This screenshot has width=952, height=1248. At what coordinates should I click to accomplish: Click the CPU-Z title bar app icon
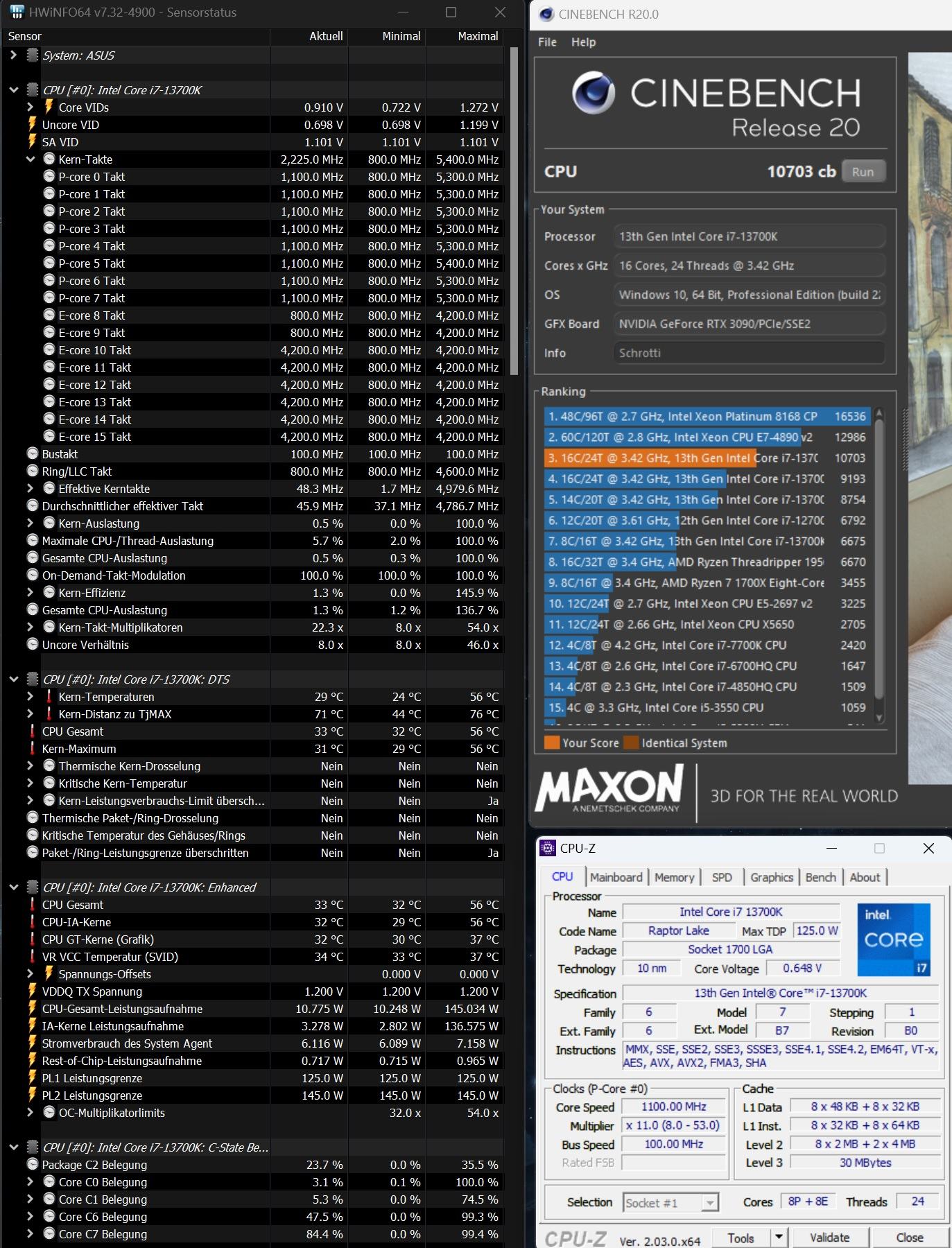click(x=548, y=848)
